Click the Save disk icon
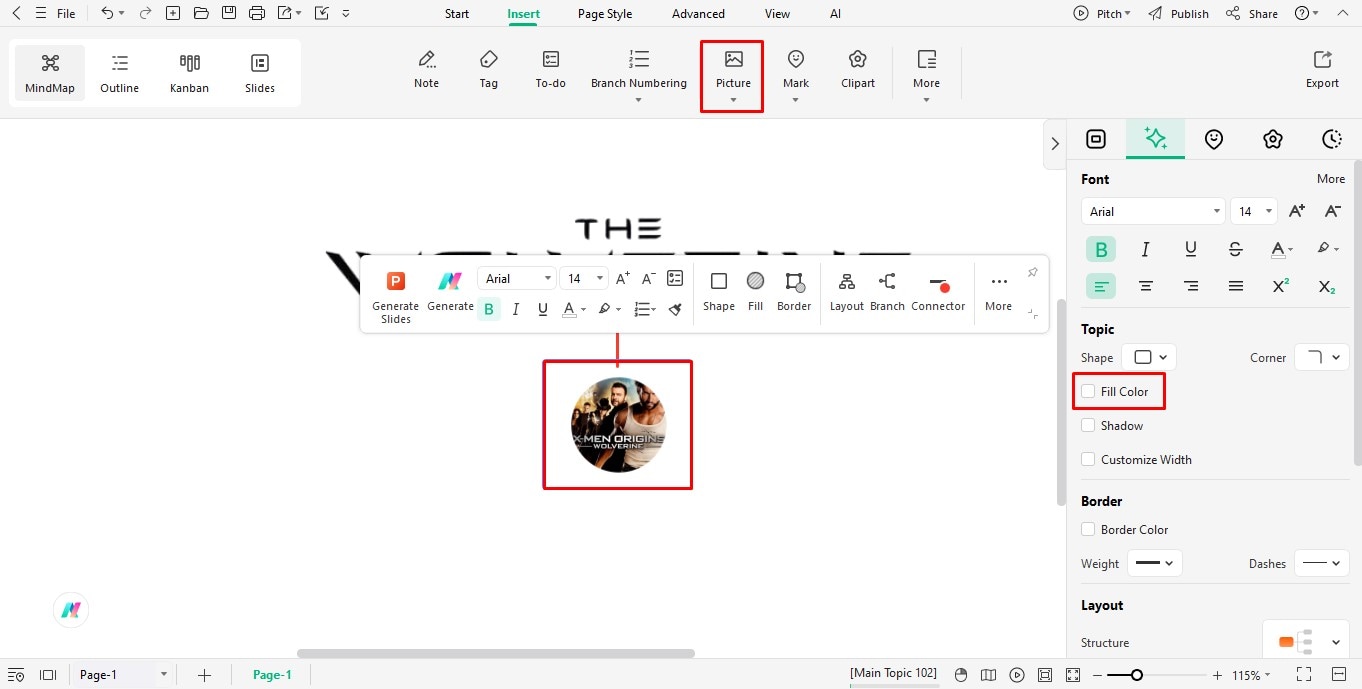Screen dimensions: 1362x689 [x=229, y=13]
